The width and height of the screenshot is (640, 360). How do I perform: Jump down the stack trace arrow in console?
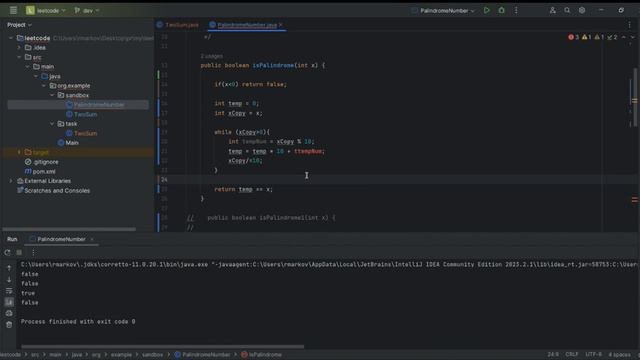[9, 280]
